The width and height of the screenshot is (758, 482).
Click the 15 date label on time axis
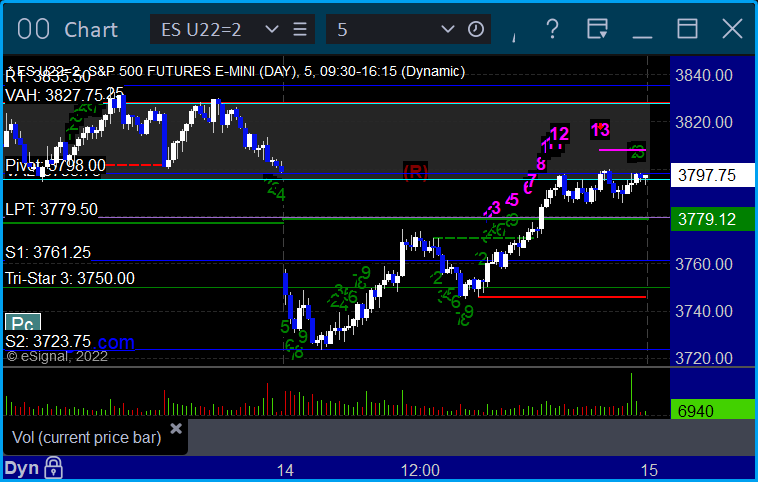tap(649, 470)
